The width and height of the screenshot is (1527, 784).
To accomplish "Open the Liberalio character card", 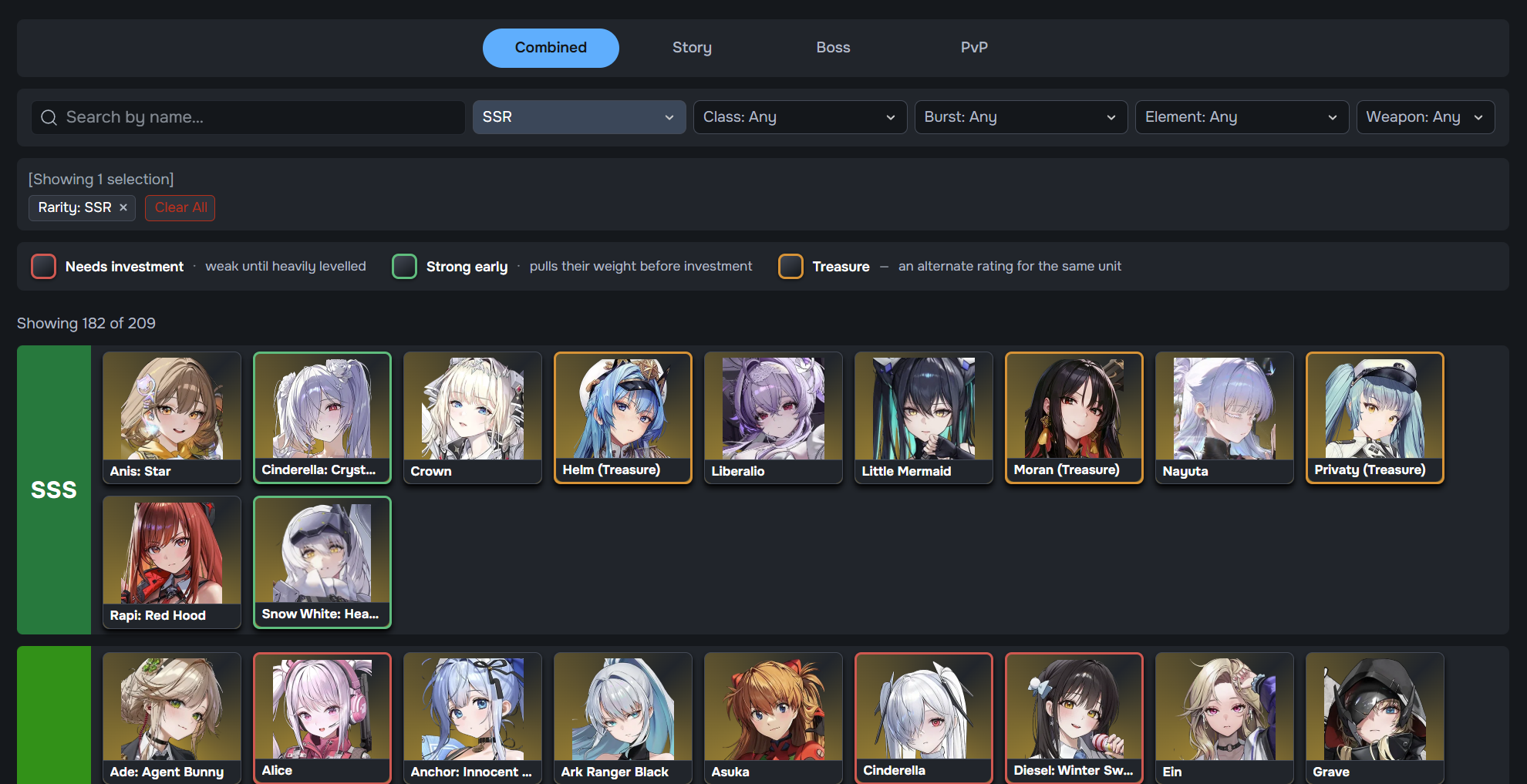I will pyautogui.click(x=774, y=418).
